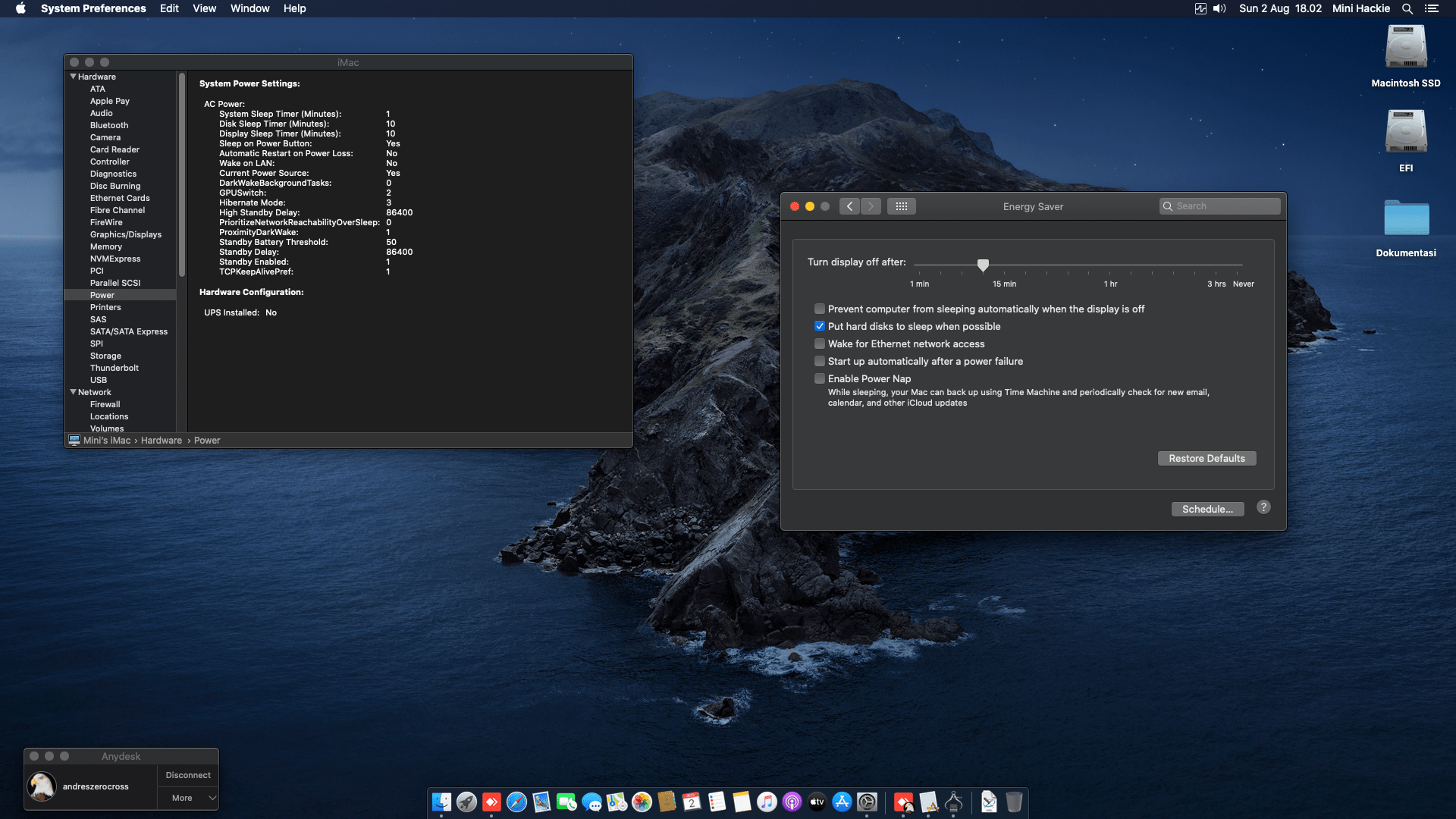Enable Wake for Ethernet network access
Viewport: 1456px width, 819px height.
(820, 344)
